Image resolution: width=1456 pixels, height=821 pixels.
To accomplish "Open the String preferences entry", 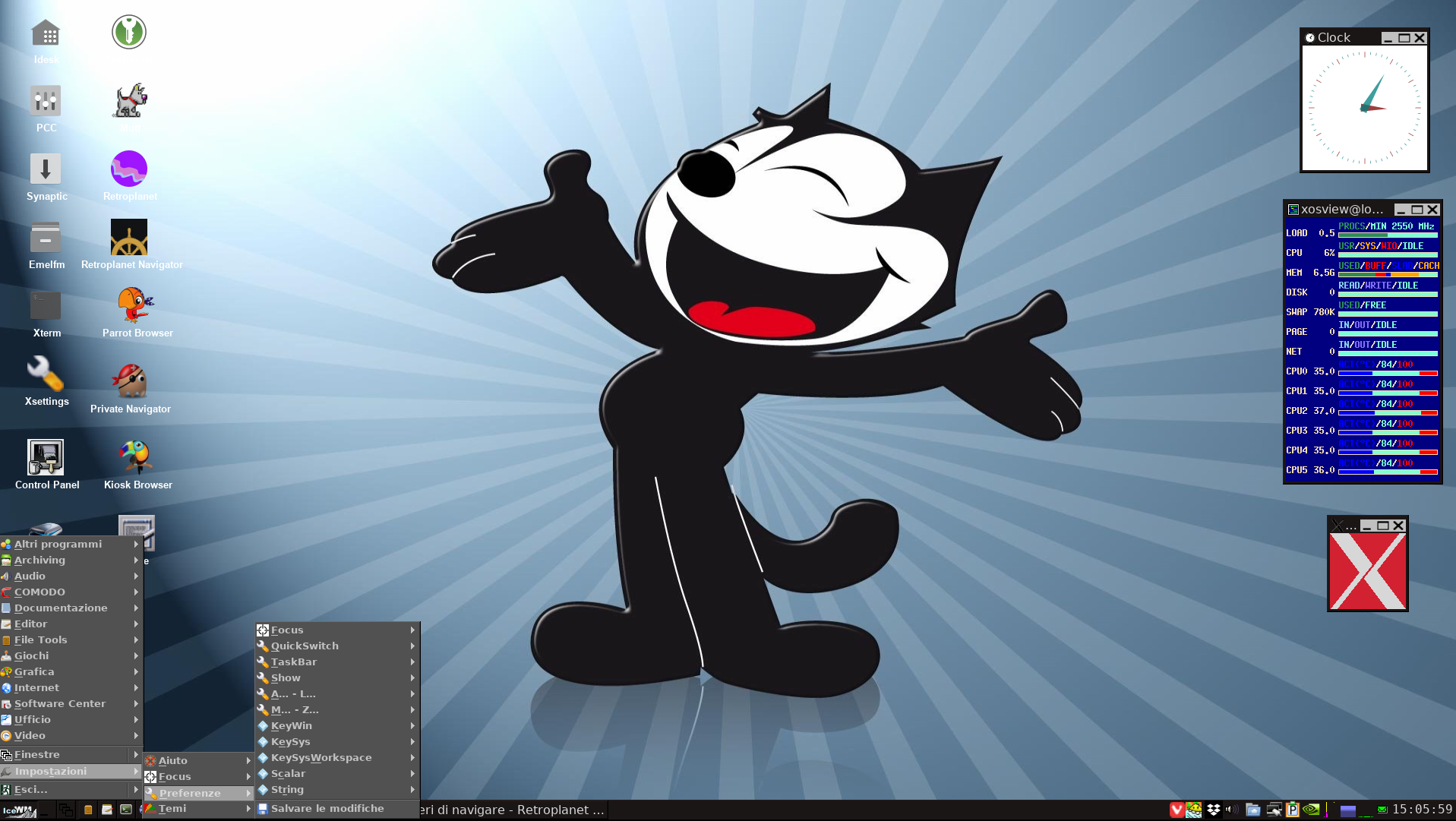I will tap(337, 789).
